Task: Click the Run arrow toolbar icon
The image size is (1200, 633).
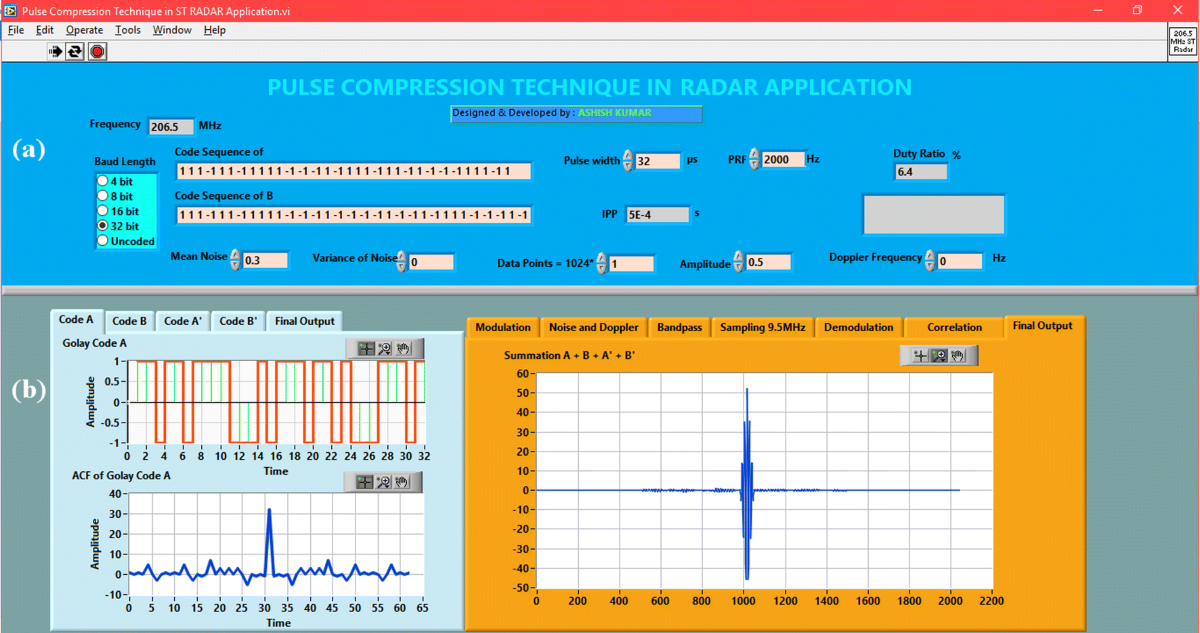Action: pos(56,51)
